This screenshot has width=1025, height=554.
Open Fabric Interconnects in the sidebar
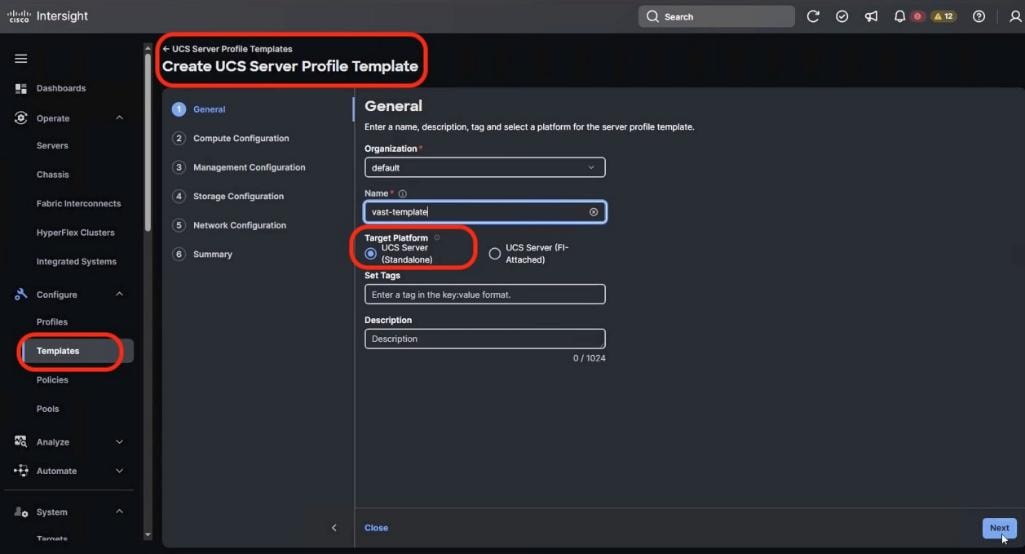click(78, 203)
